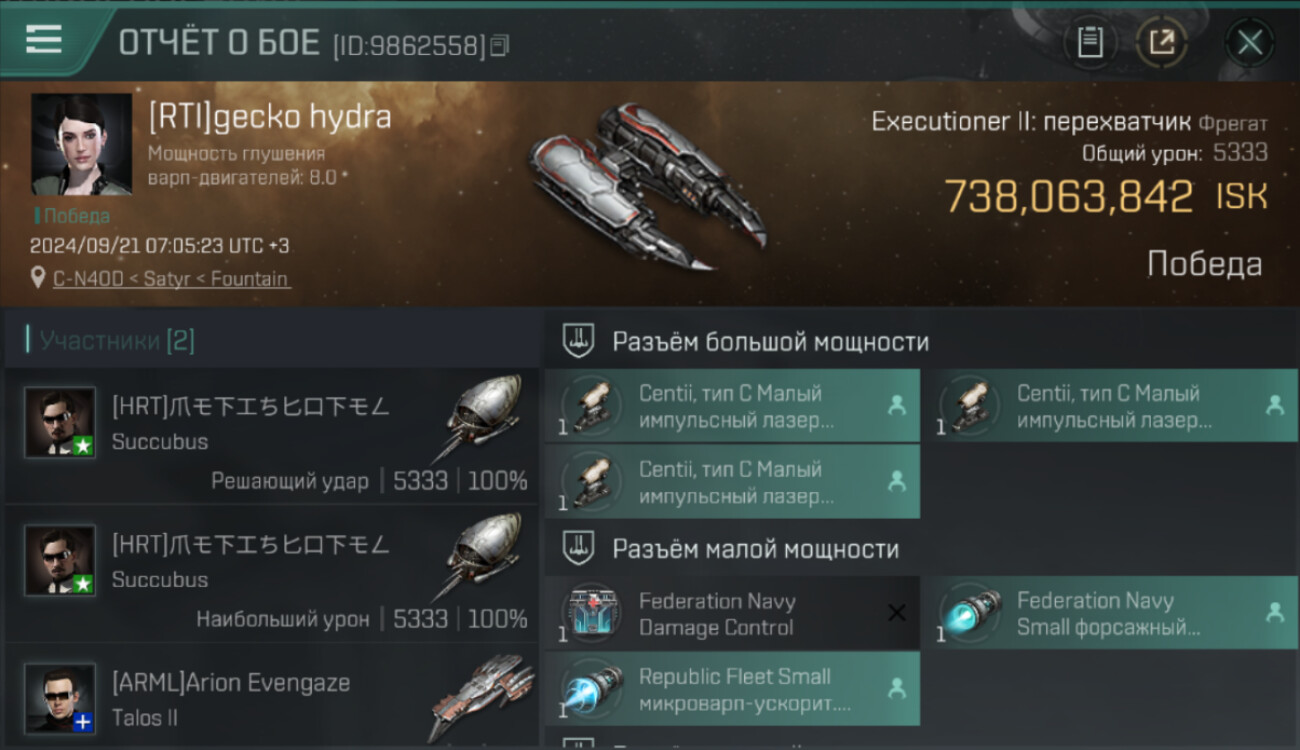
Task: Click the Federation Navy Damage Control module icon
Action: click(x=591, y=613)
